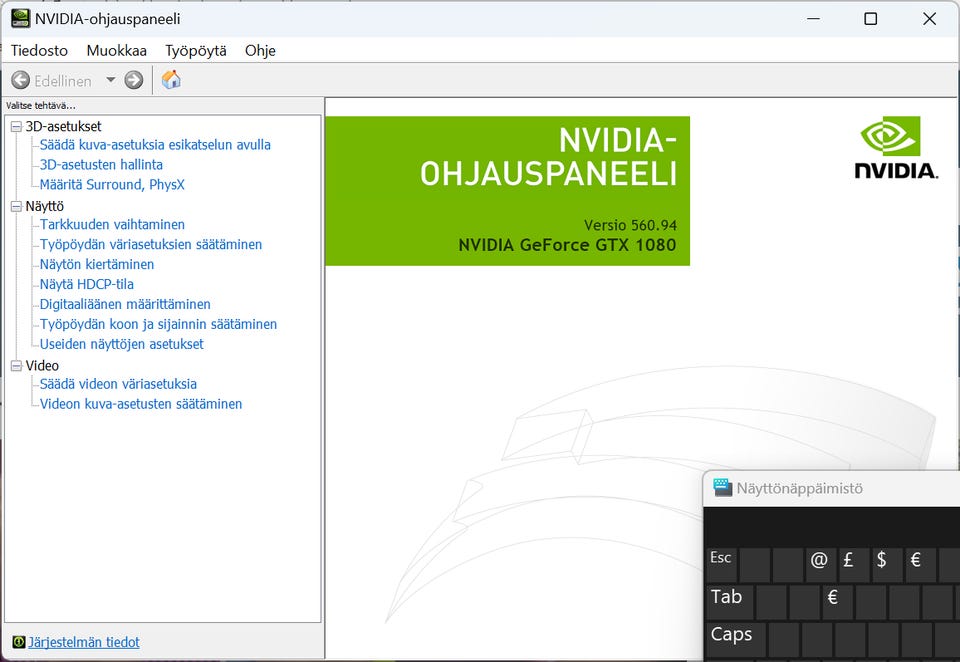
Task: Collapse the 3D-asetukset tree node
Action: point(17,127)
